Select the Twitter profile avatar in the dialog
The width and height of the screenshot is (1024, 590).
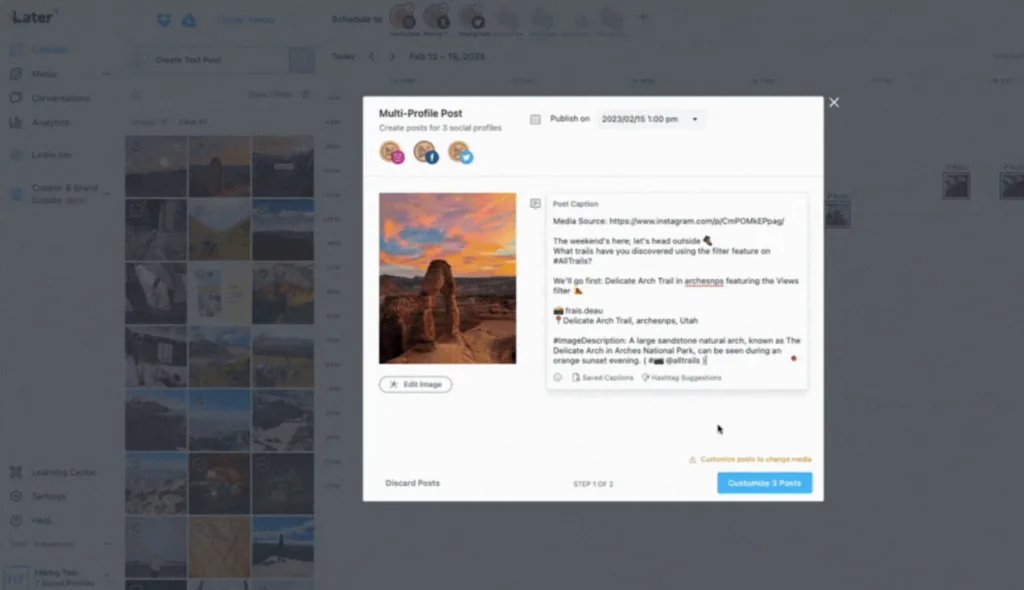460,152
